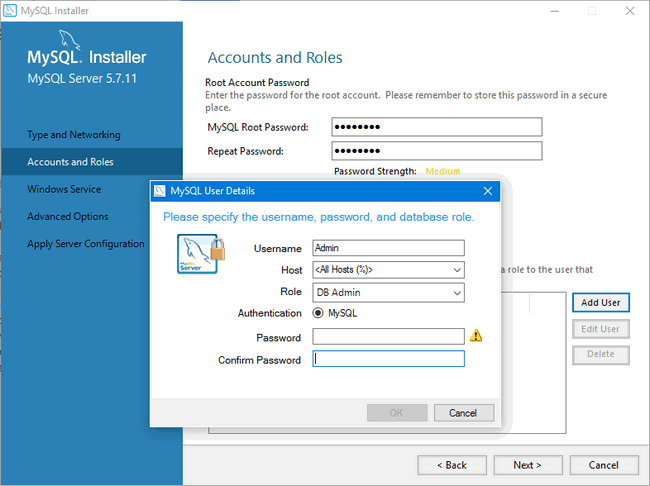Image resolution: width=650 pixels, height=486 pixels.
Task: Open the Host dropdown list
Action: [388, 270]
